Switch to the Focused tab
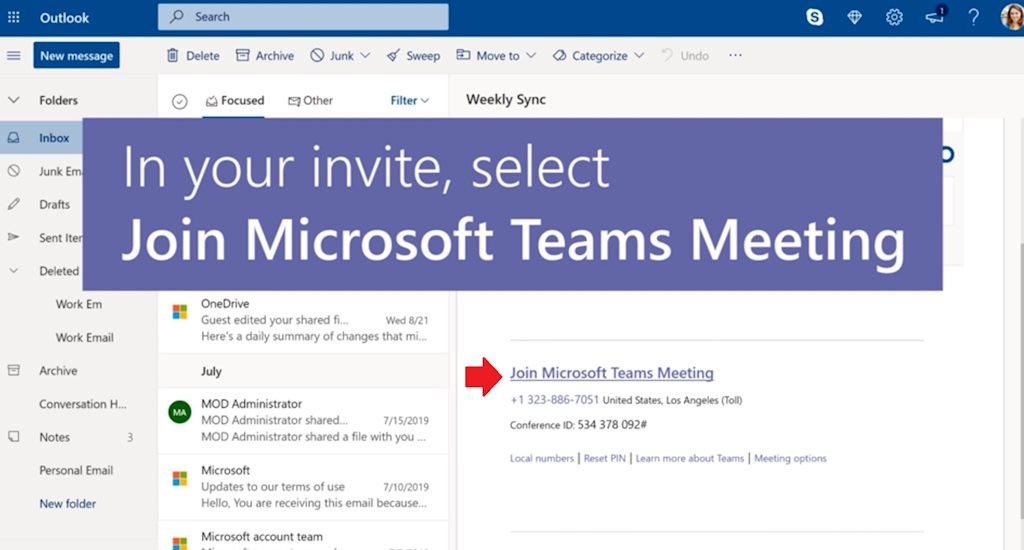The height and width of the screenshot is (550, 1024). (235, 101)
